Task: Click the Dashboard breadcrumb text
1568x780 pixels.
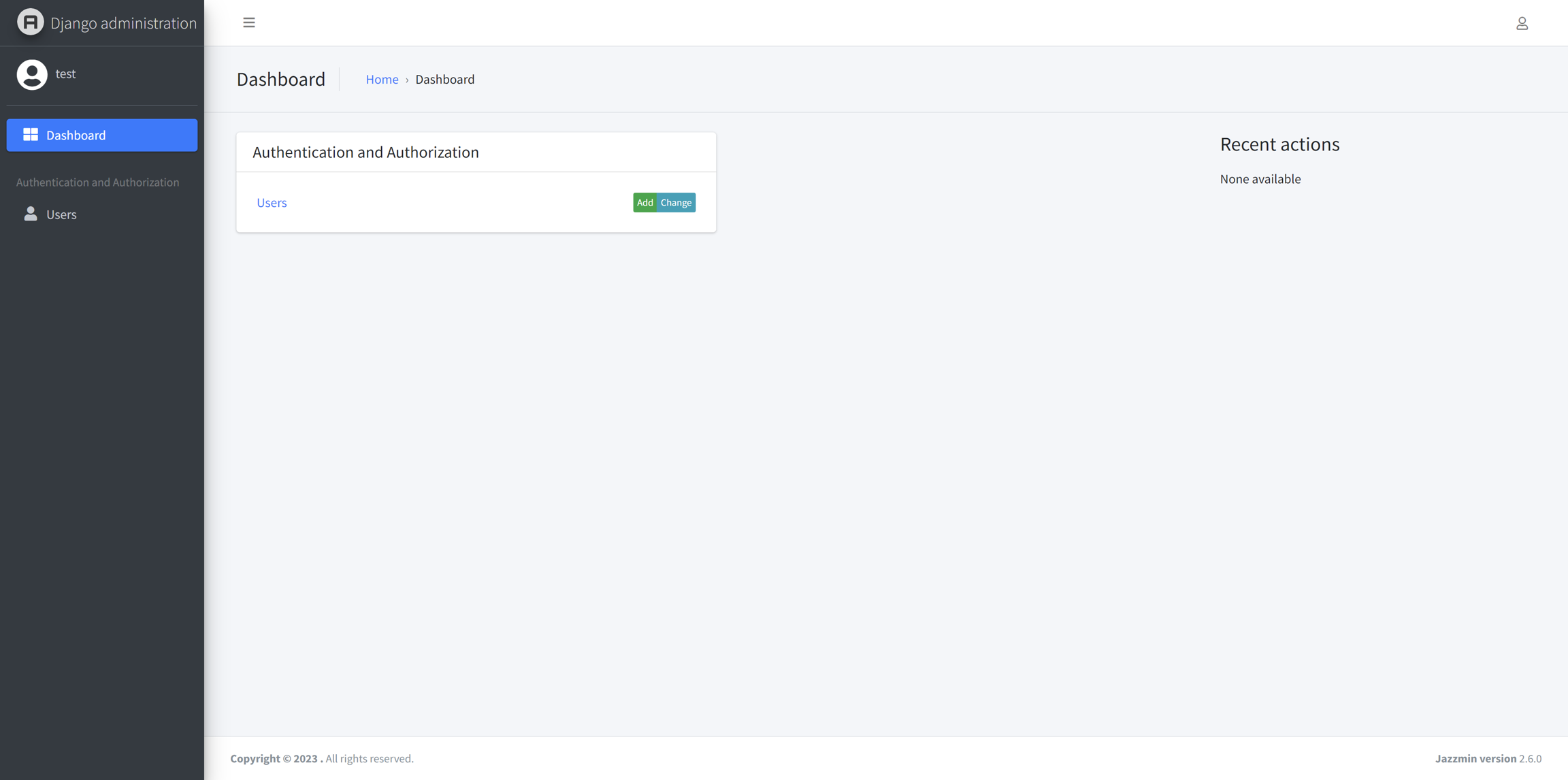Action: pyautogui.click(x=444, y=79)
